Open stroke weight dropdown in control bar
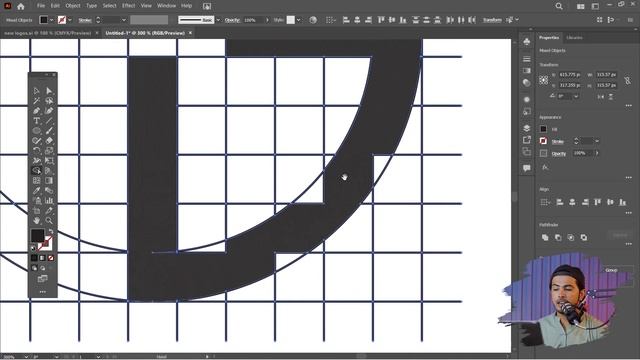 (124, 20)
